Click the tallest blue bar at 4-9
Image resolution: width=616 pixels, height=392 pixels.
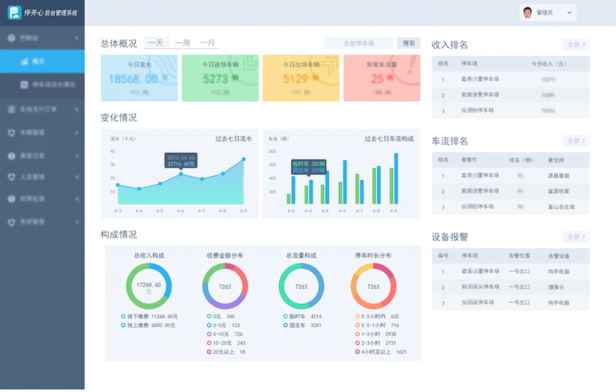coord(396,179)
